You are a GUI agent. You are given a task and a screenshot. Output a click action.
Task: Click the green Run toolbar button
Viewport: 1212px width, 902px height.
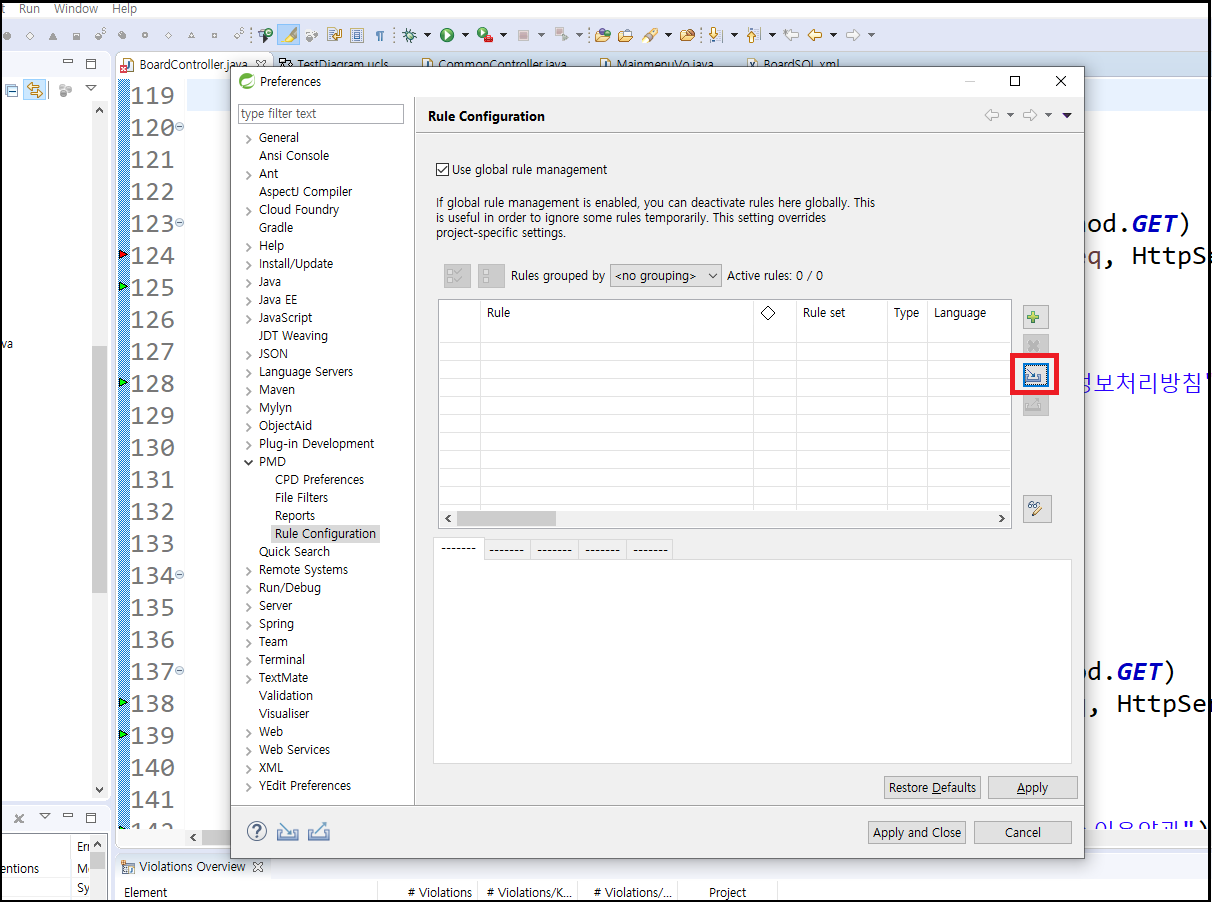pos(447,35)
